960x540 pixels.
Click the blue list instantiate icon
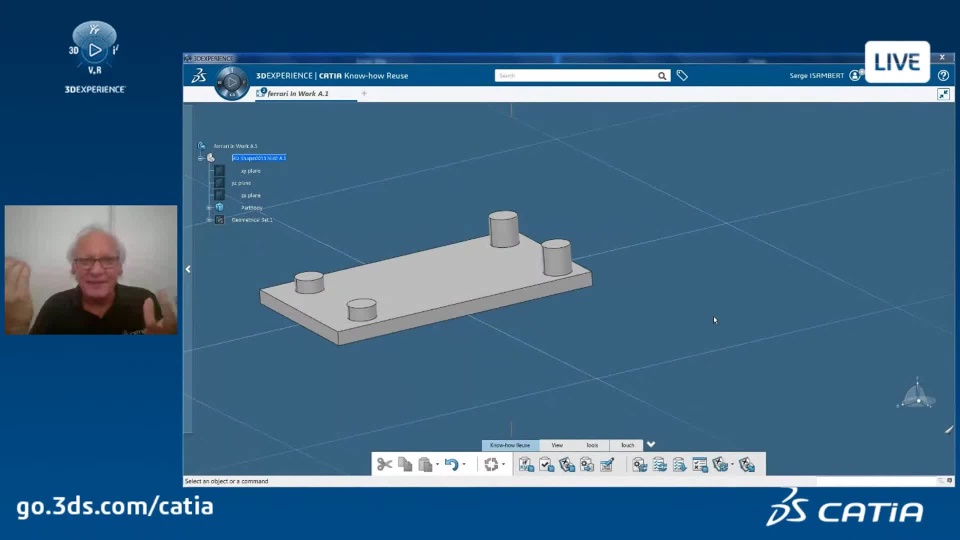click(659, 465)
